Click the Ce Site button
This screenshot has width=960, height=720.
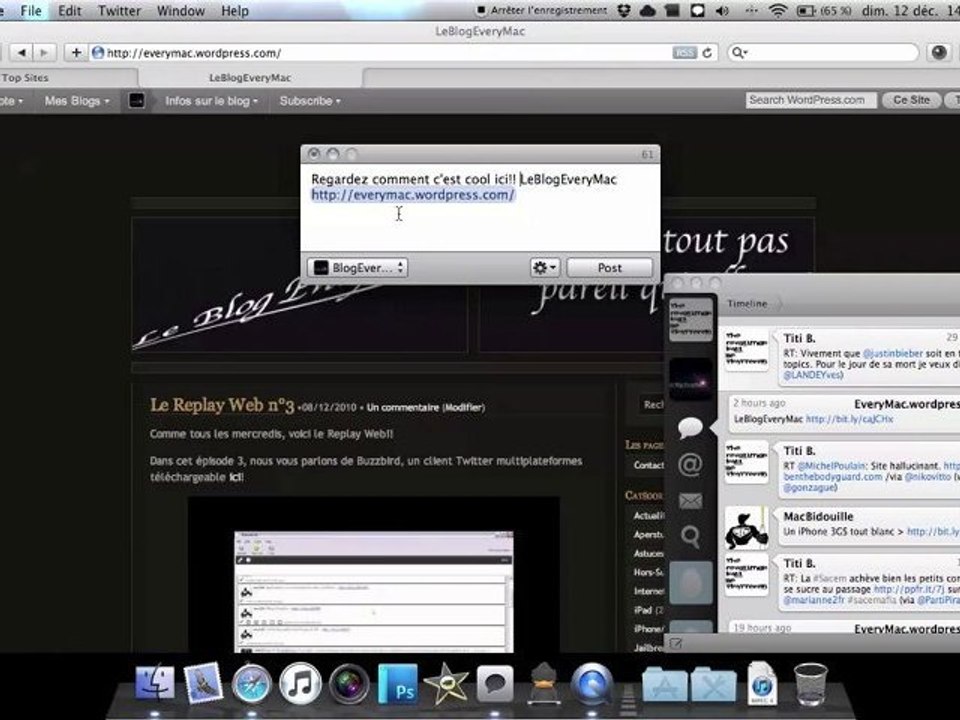pyautogui.click(x=911, y=100)
